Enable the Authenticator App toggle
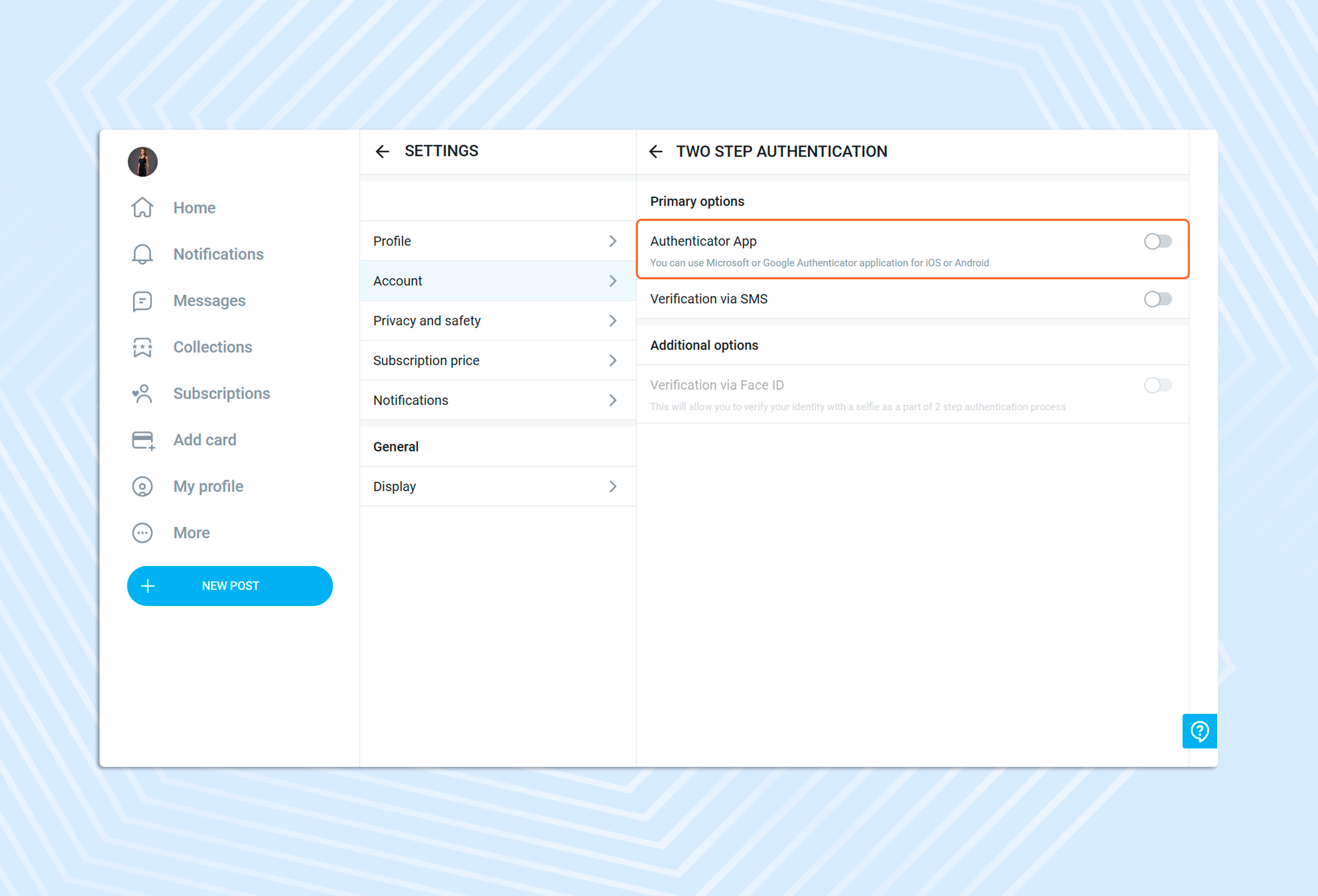This screenshot has width=1318, height=896. click(x=1158, y=241)
